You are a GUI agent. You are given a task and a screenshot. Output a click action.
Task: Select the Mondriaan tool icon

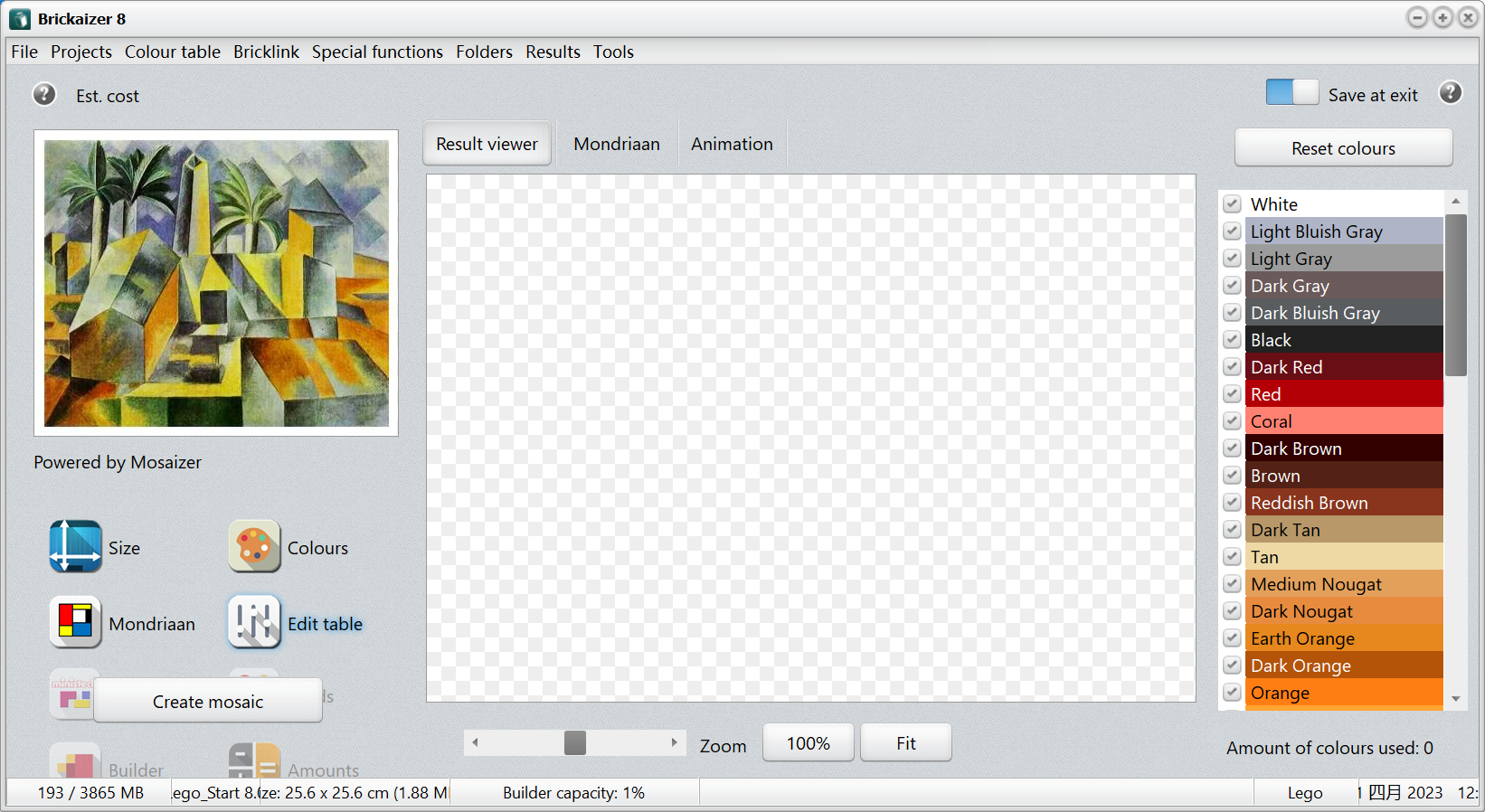tap(75, 622)
